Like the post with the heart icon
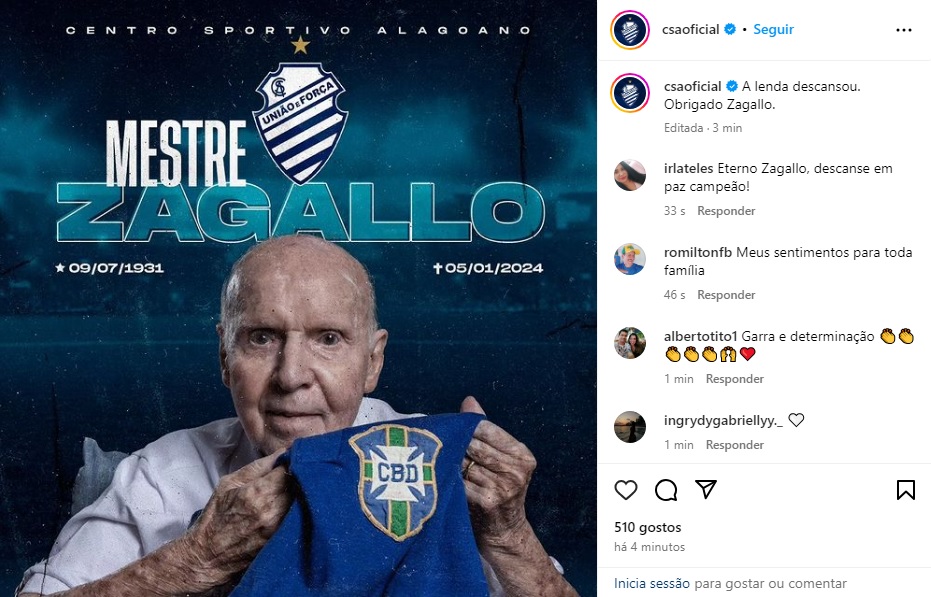The image size is (931, 597). pos(625,490)
